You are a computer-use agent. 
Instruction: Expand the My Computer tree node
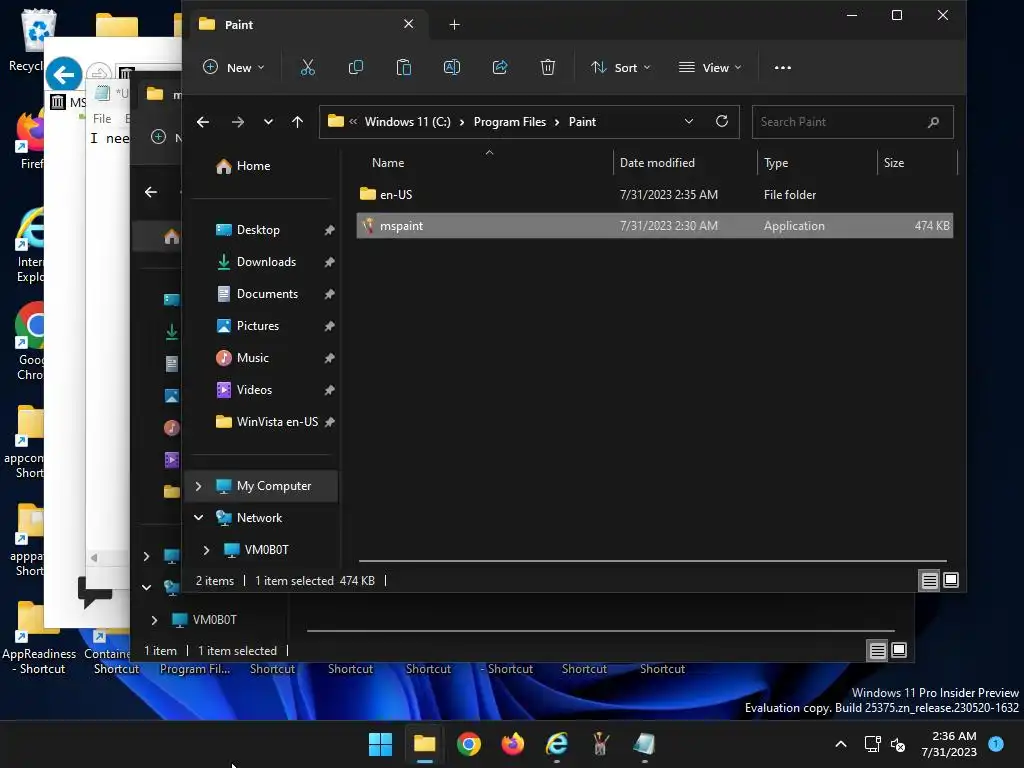click(199, 486)
